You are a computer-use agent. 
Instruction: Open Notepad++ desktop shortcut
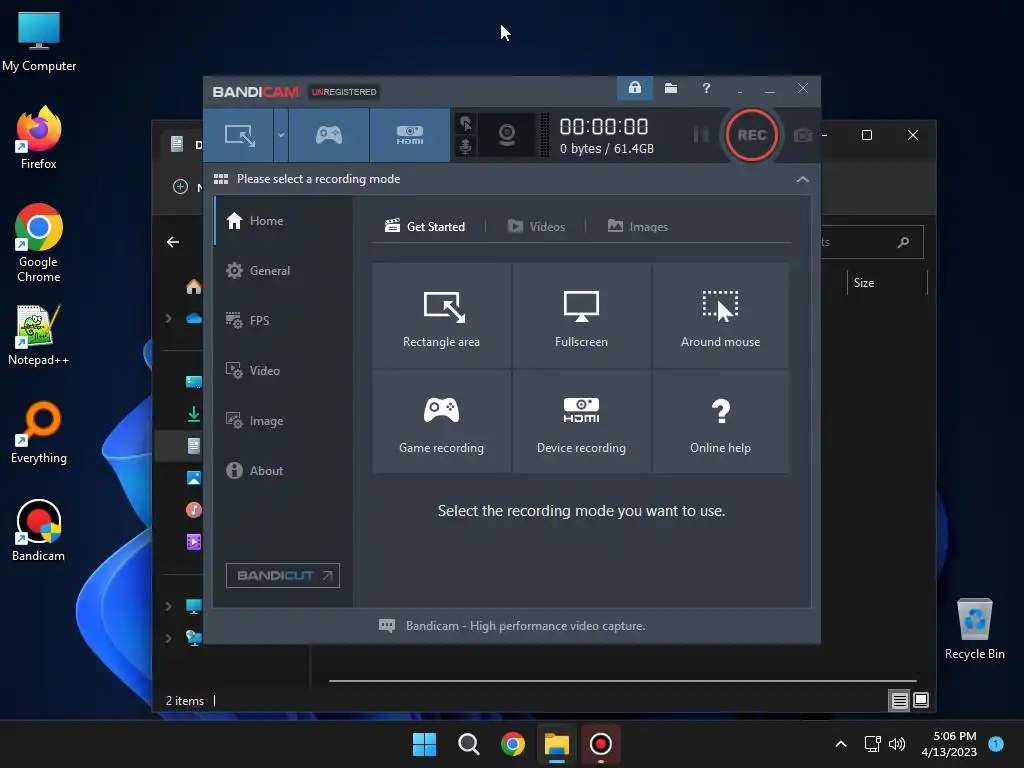pyautogui.click(x=39, y=335)
